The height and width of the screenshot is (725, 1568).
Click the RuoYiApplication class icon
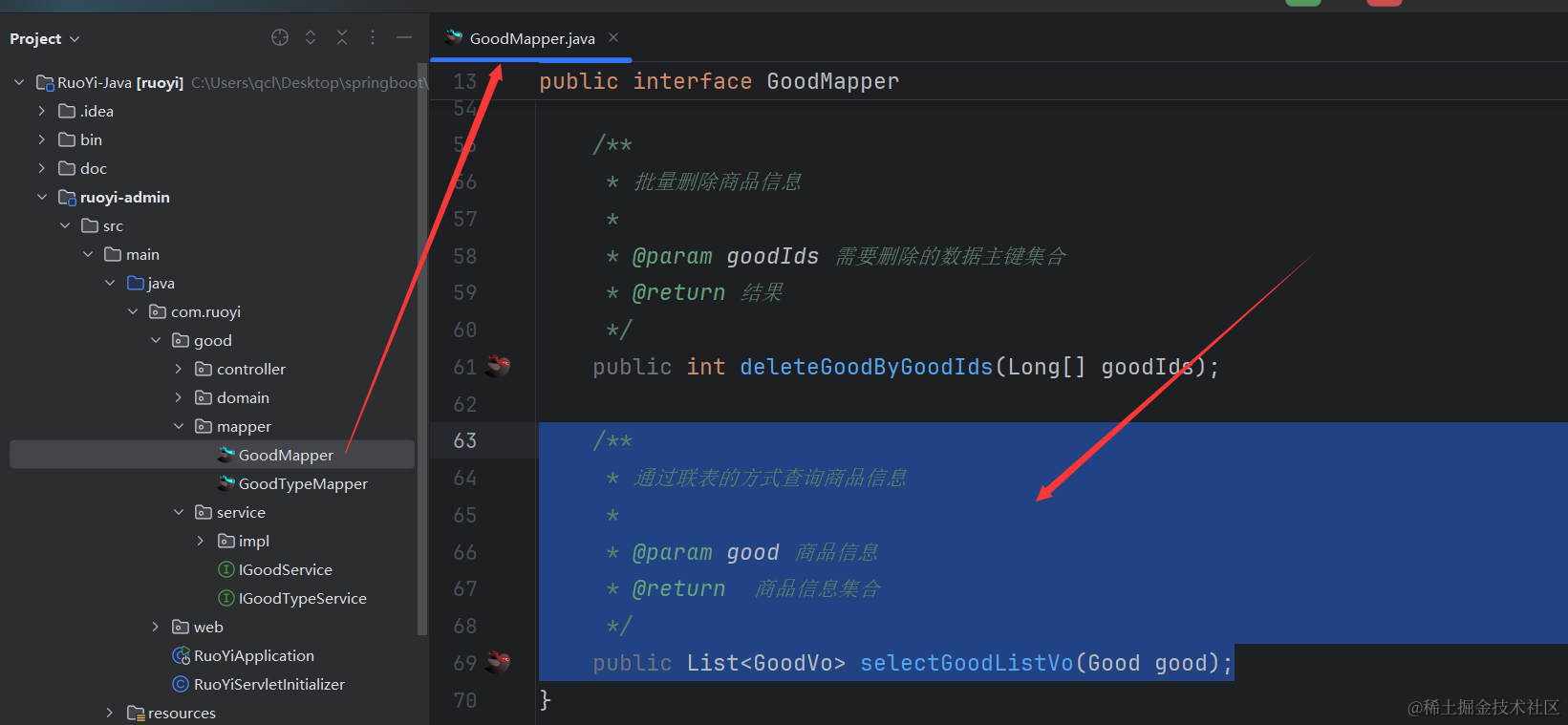(181, 655)
